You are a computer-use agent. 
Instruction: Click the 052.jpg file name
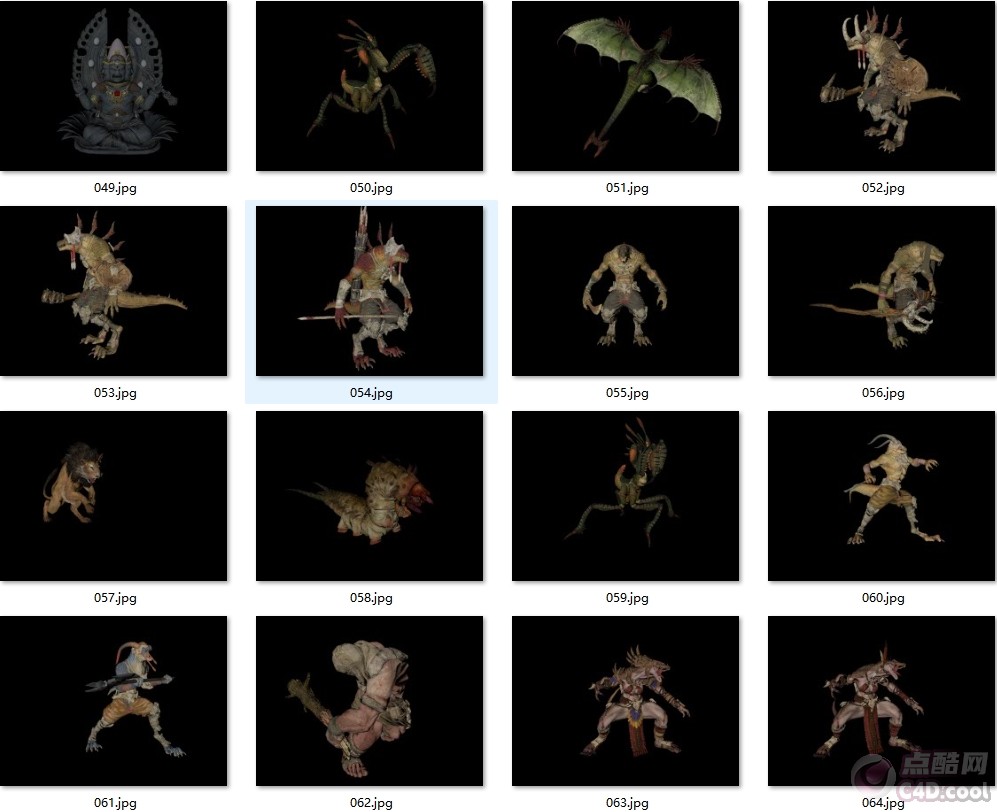[883, 188]
